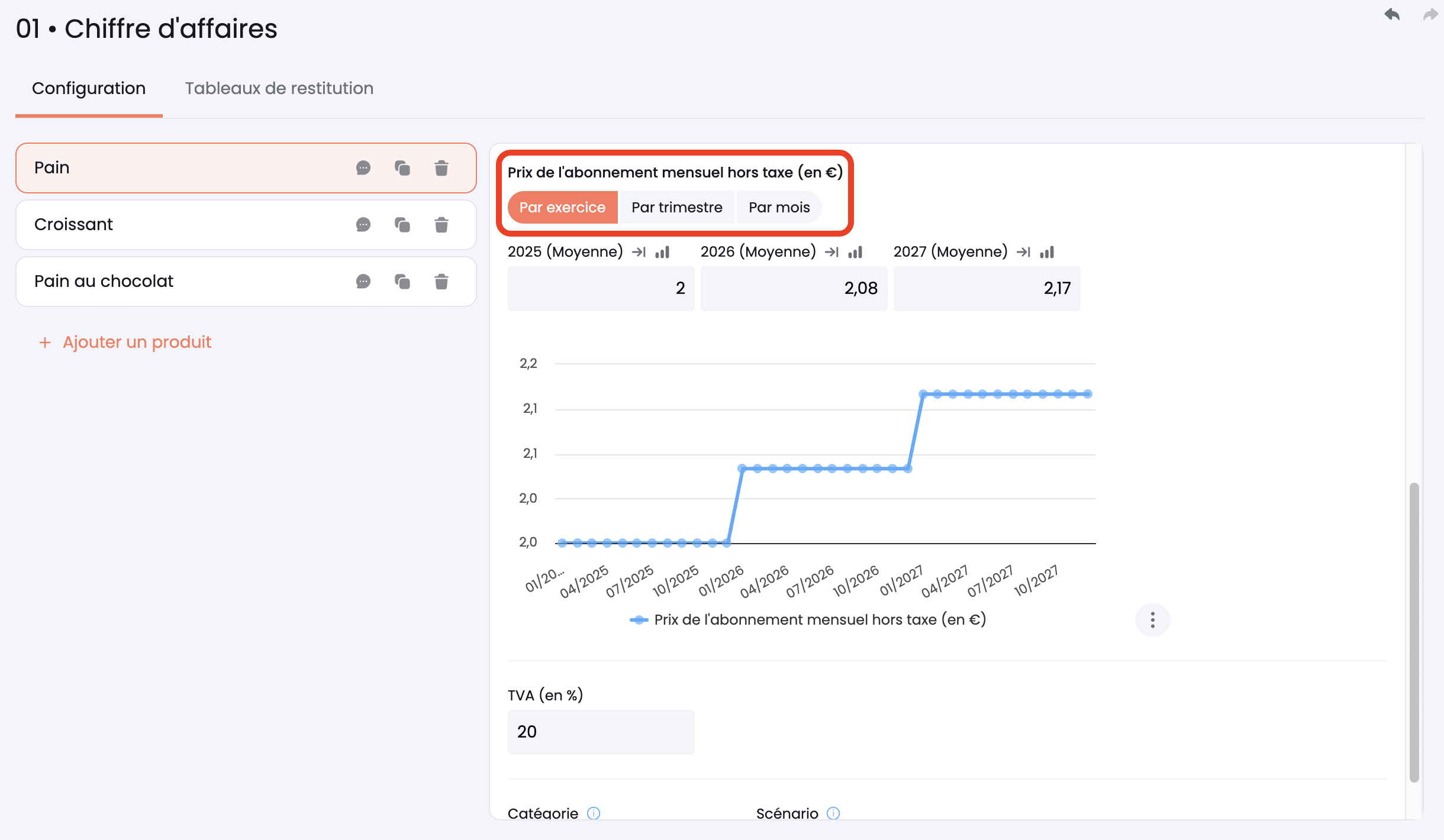Click the page title 01 • Chiffre d'affaires

[147, 28]
